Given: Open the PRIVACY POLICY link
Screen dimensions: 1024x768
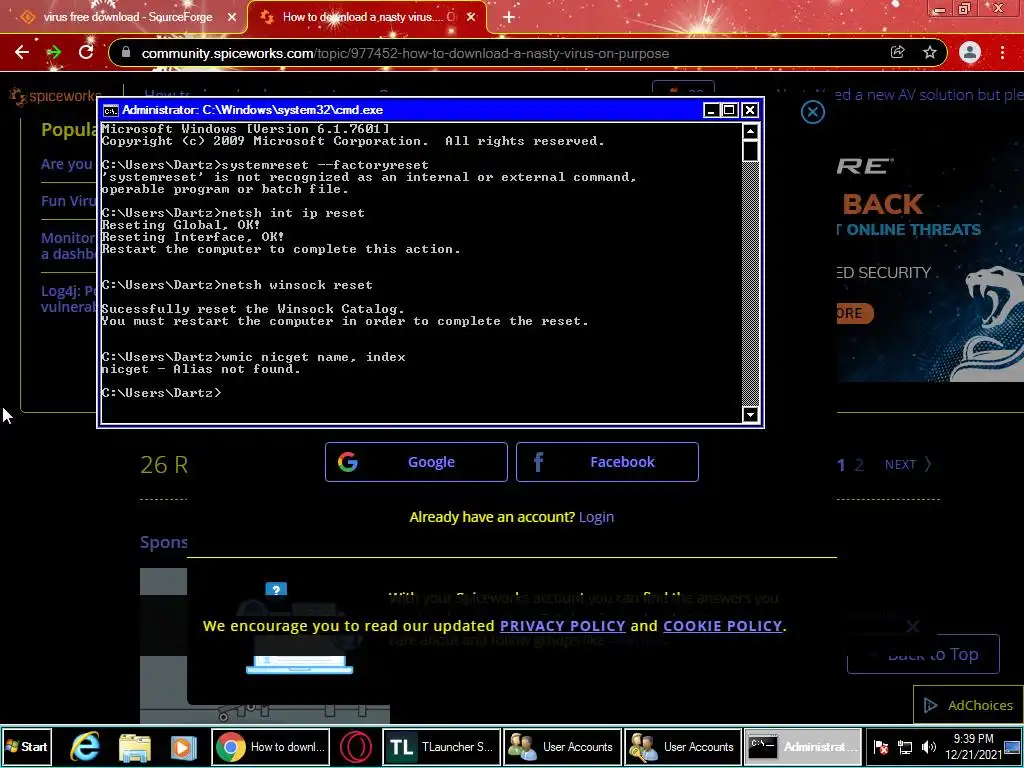Looking at the screenshot, I should (562, 626).
